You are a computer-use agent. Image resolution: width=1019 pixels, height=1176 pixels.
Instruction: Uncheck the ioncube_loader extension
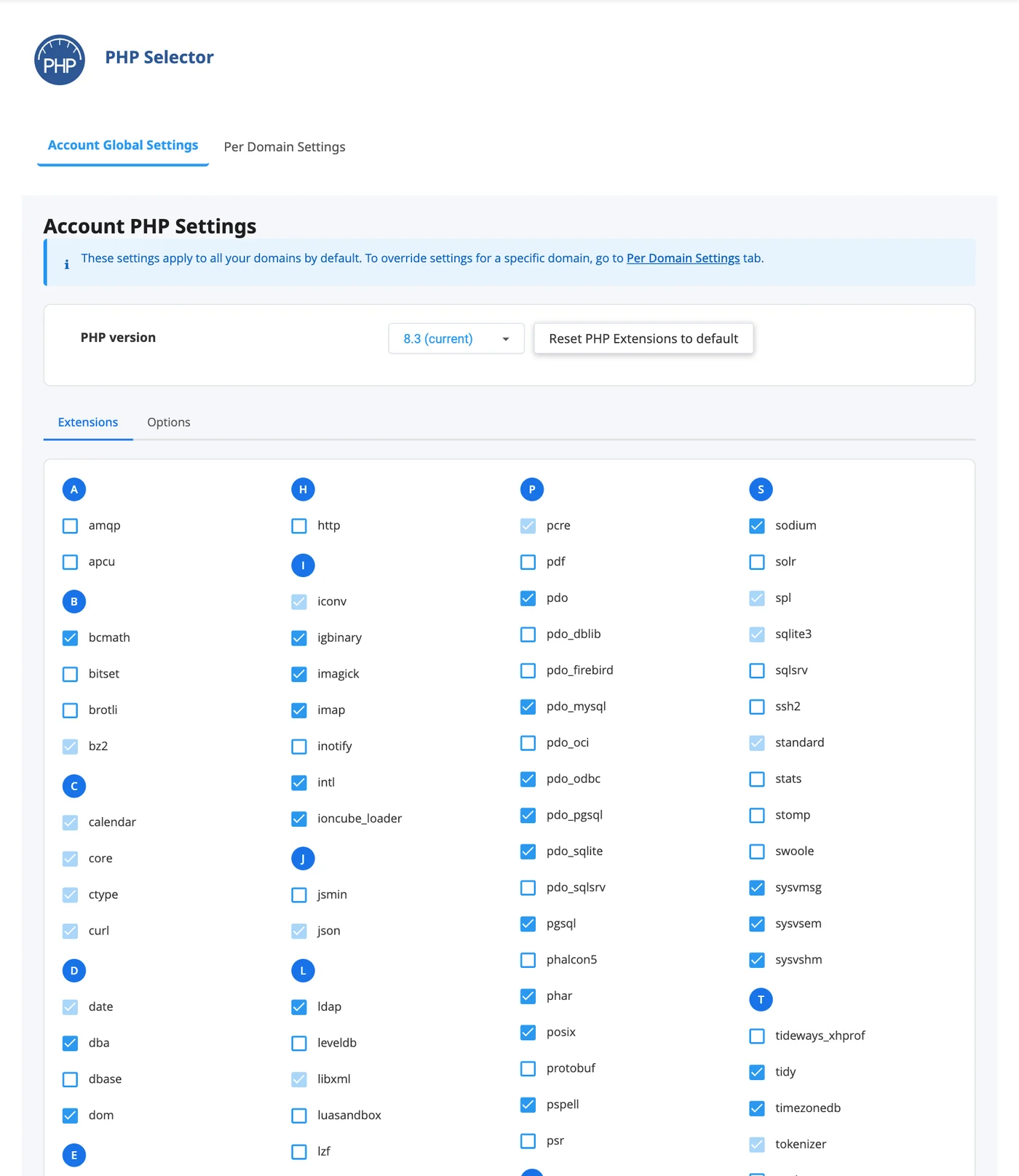(x=299, y=819)
